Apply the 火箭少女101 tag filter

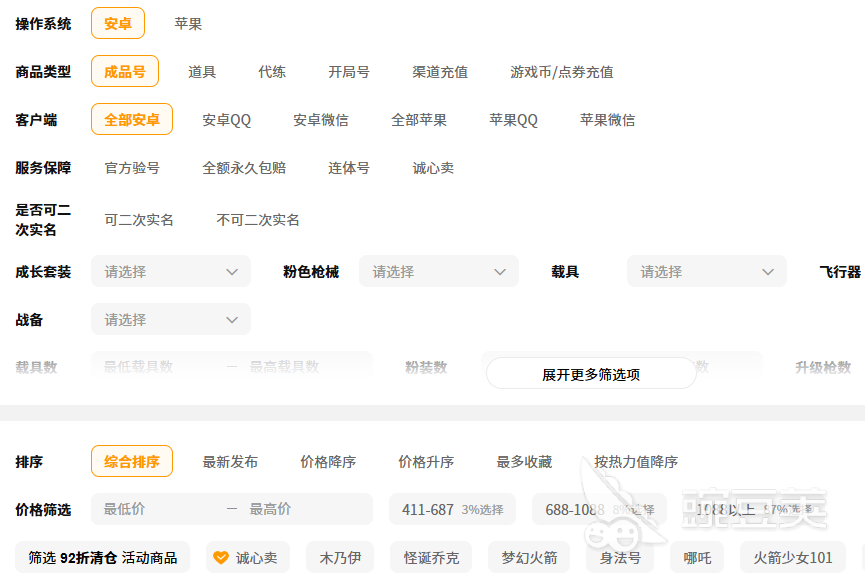(x=793, y=557)
